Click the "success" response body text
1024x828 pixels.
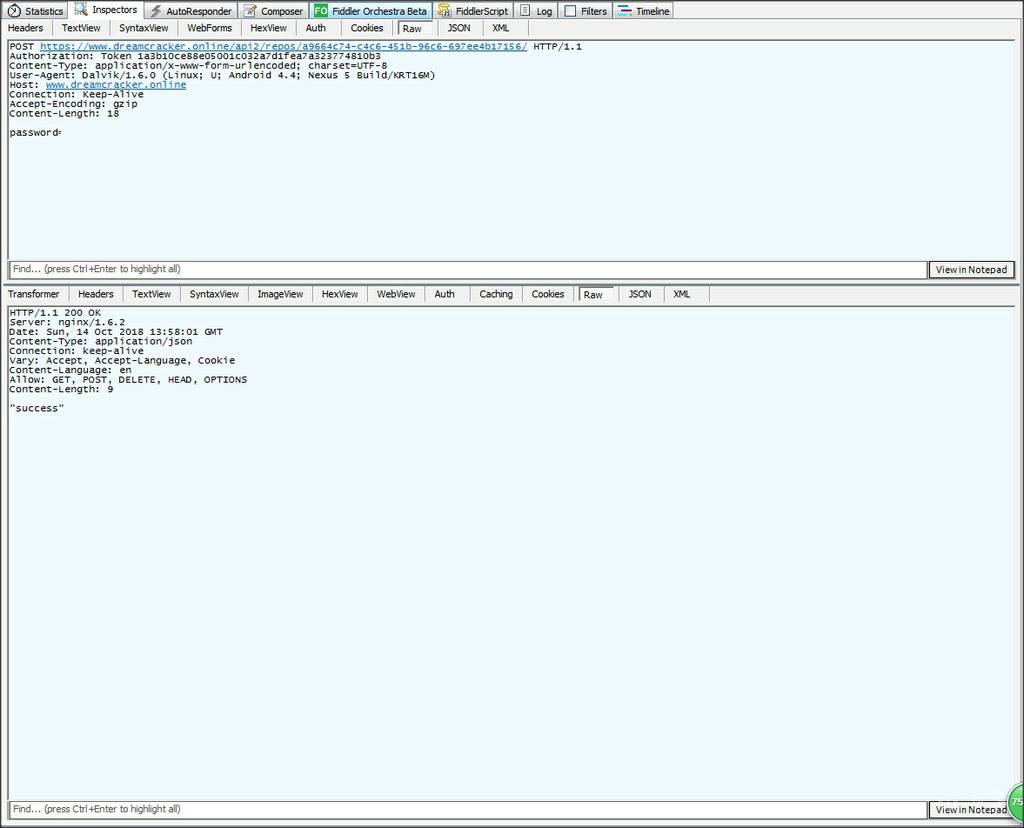point(37,408)
